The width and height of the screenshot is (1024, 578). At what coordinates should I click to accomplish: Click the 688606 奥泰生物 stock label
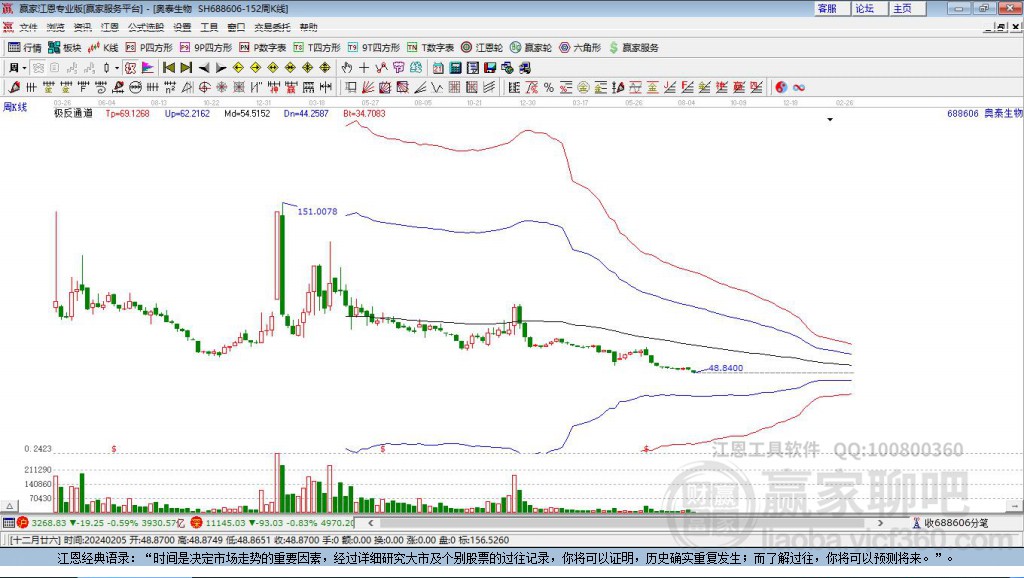[985, 113]
